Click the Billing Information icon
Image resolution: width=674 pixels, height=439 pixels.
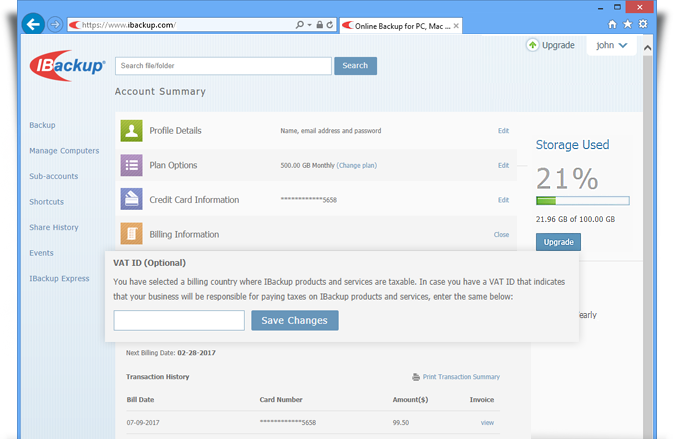(132, 234)
